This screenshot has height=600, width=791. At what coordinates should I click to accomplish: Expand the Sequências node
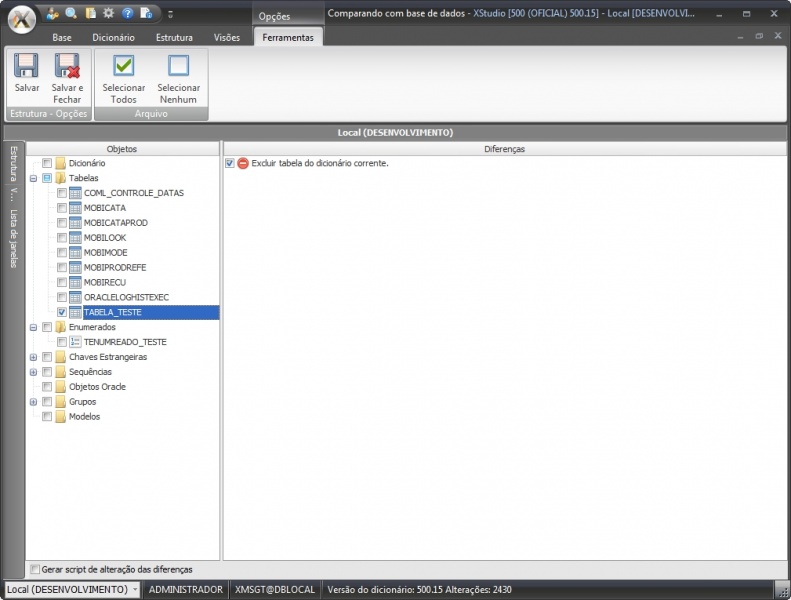[33, 372]
